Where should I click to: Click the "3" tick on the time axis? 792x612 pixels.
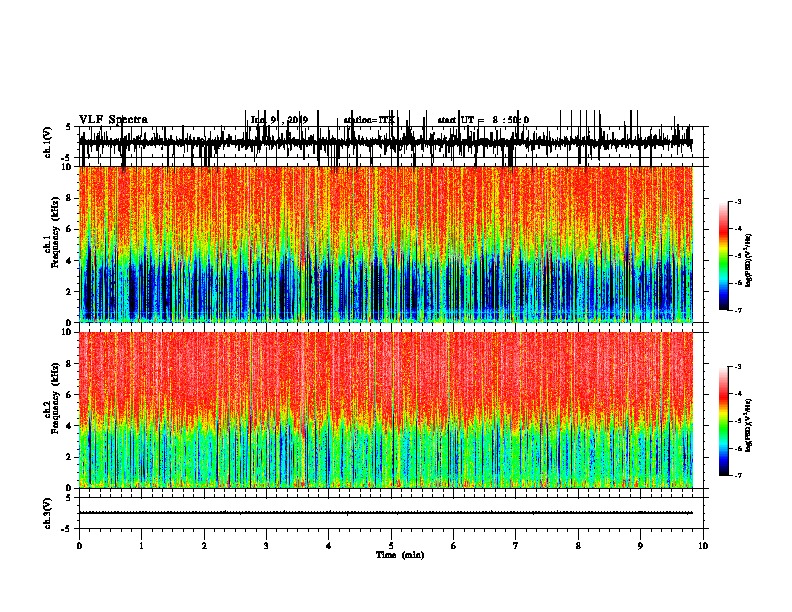click(x=266, y=546)
